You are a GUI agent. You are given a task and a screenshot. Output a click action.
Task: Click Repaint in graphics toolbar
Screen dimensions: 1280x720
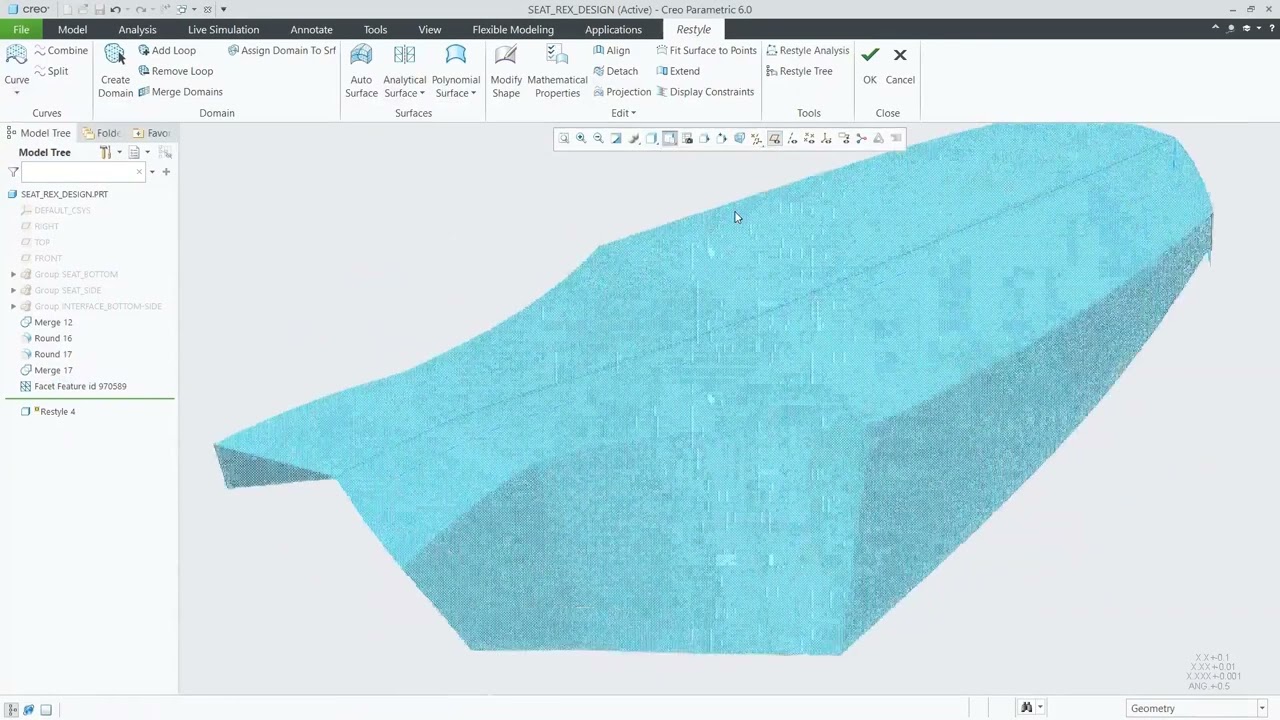click(x=616, y=139)
